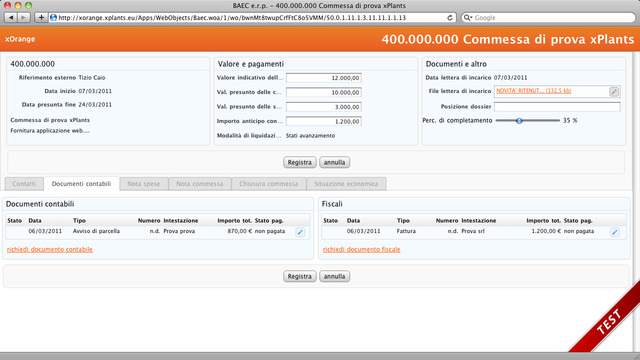Add a bookmark with the plus button
Screen dimensions: 640x360
41,18
